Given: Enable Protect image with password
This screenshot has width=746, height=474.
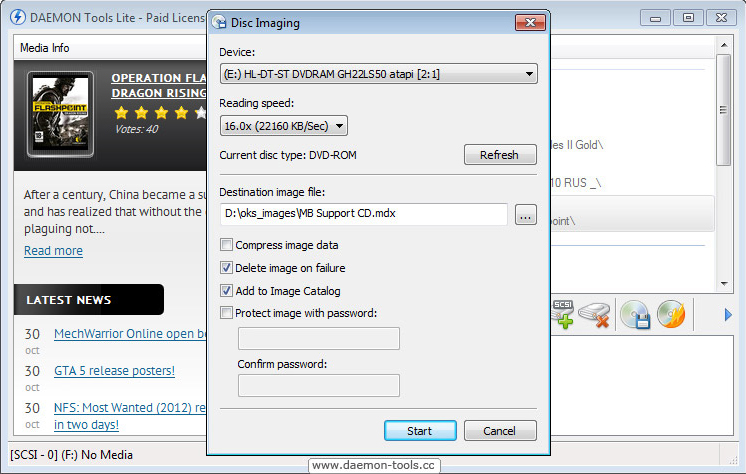Looking at the screenshot, I should [x=226, y=313].
